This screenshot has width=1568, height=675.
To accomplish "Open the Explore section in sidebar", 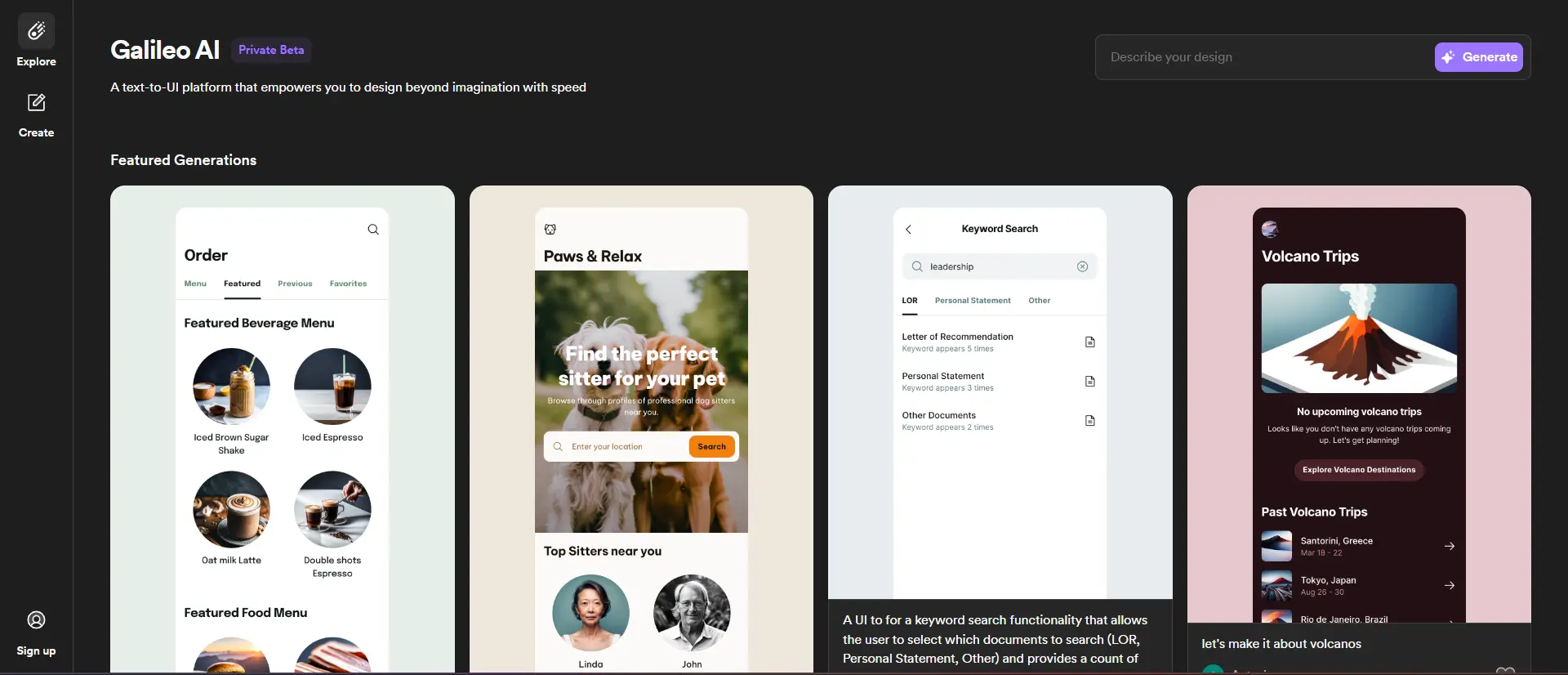I will [x=37, y=42].
